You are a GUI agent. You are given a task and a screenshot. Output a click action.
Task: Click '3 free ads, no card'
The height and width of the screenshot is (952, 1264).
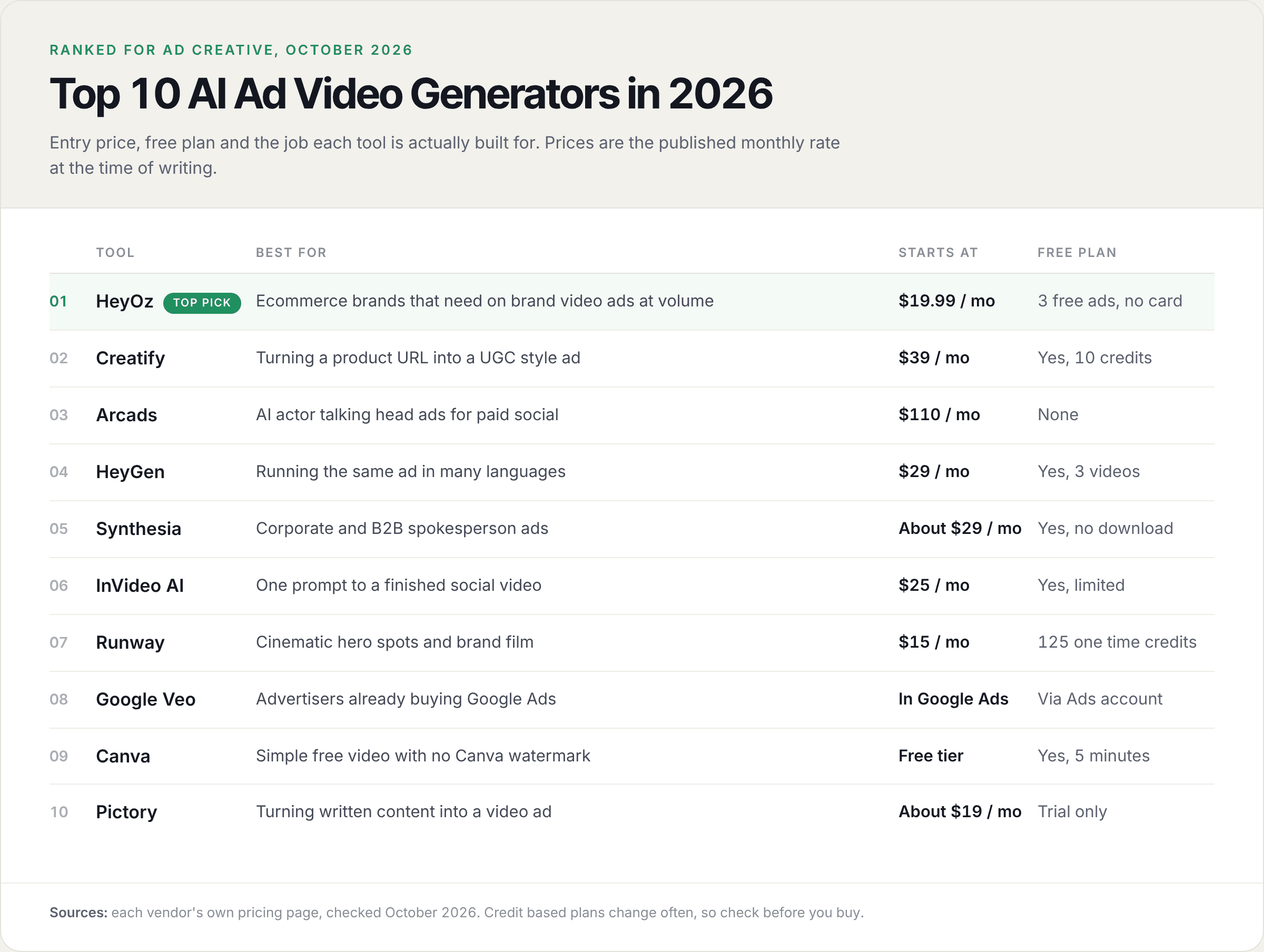1110,301
